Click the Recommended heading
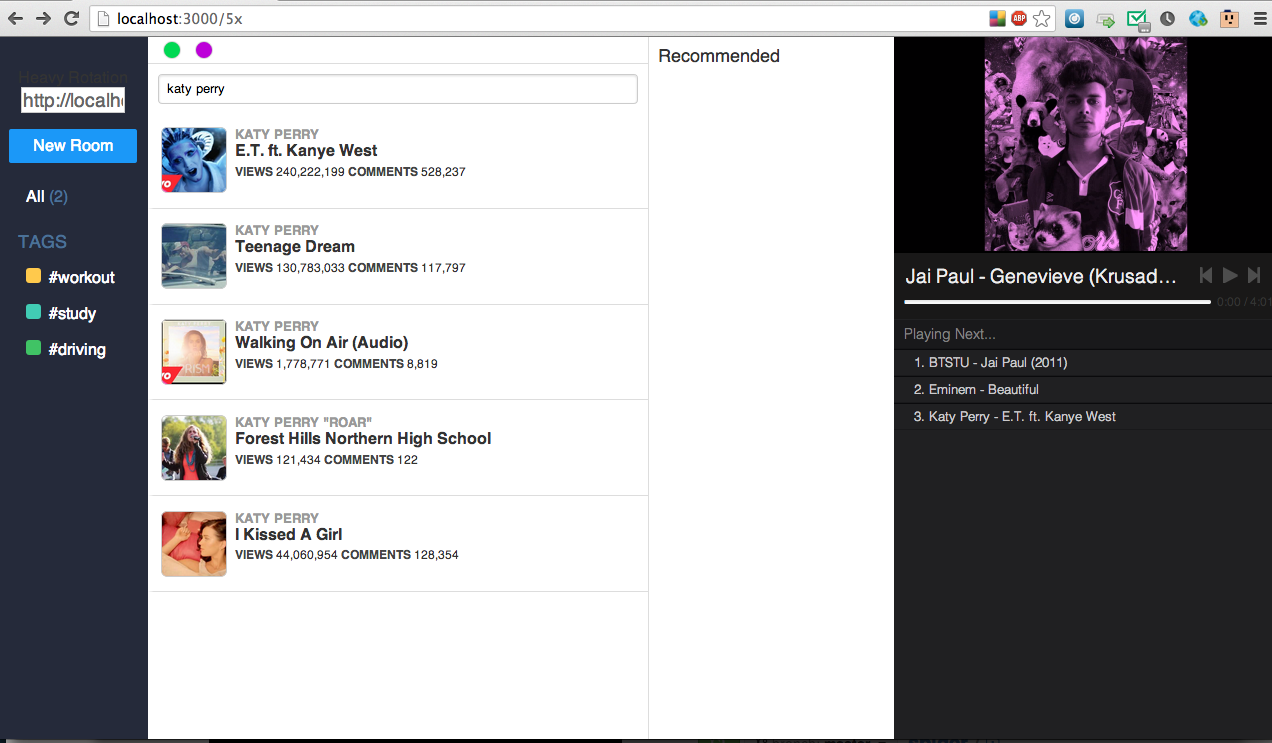This screenshot has width=1272, height=743. (x=719, y=56)
